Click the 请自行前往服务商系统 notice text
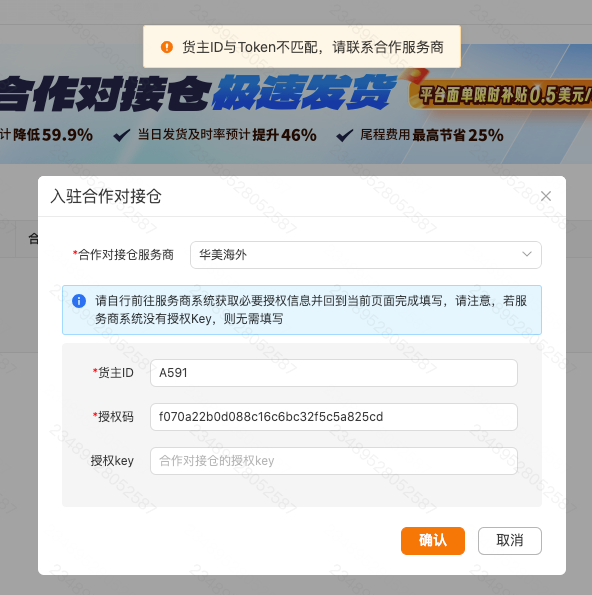 tap(311, 310)
